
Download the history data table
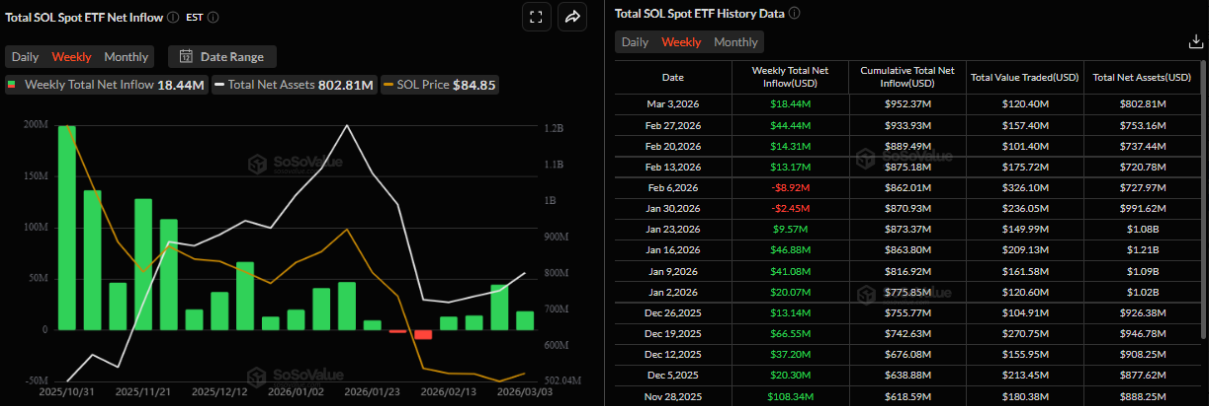coord(1194,41)
